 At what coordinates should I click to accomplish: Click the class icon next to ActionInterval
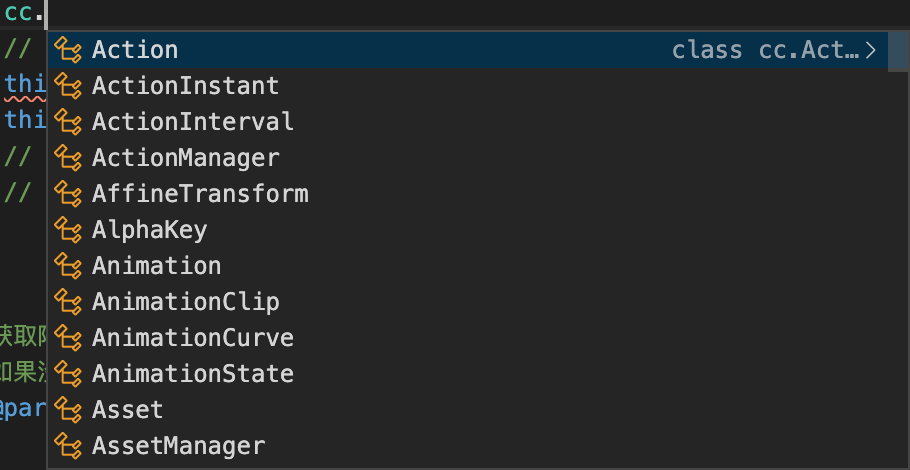(x=68, y=122)
